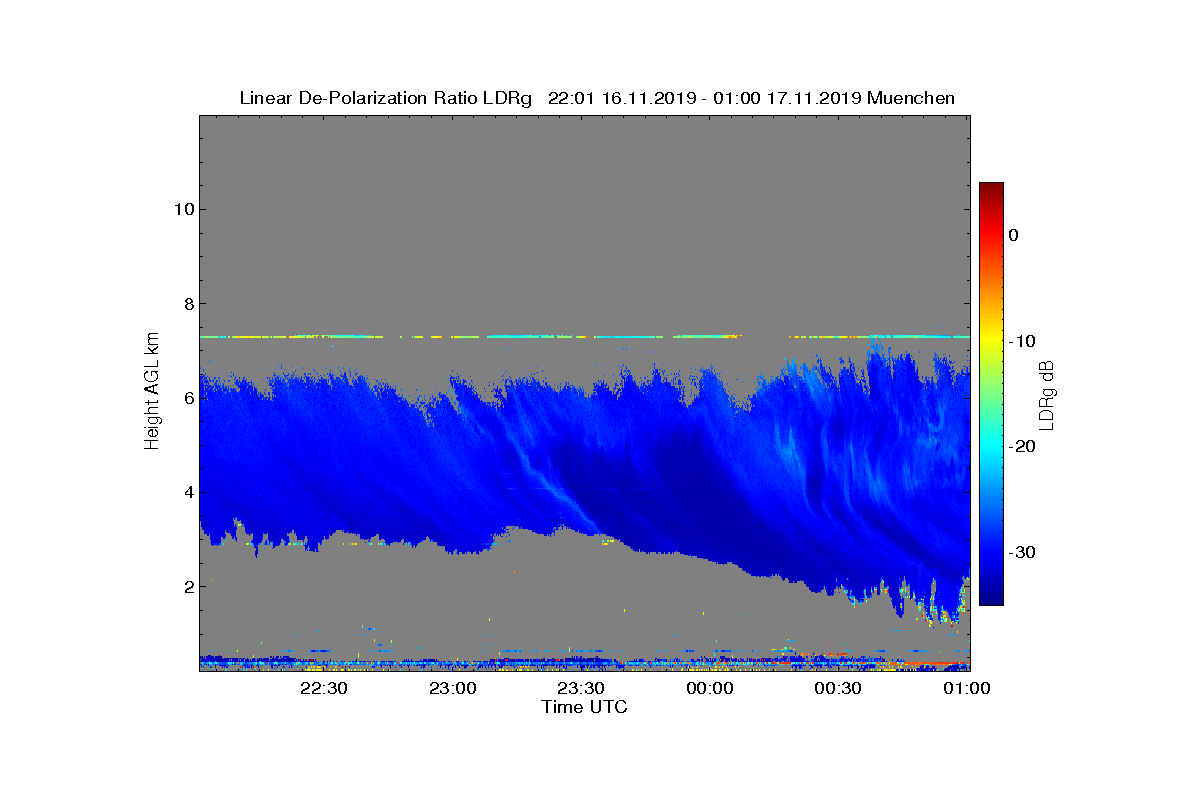1200x800 pixels.
Task: Click the 6 km height tick label
Action: coord(187,398)
